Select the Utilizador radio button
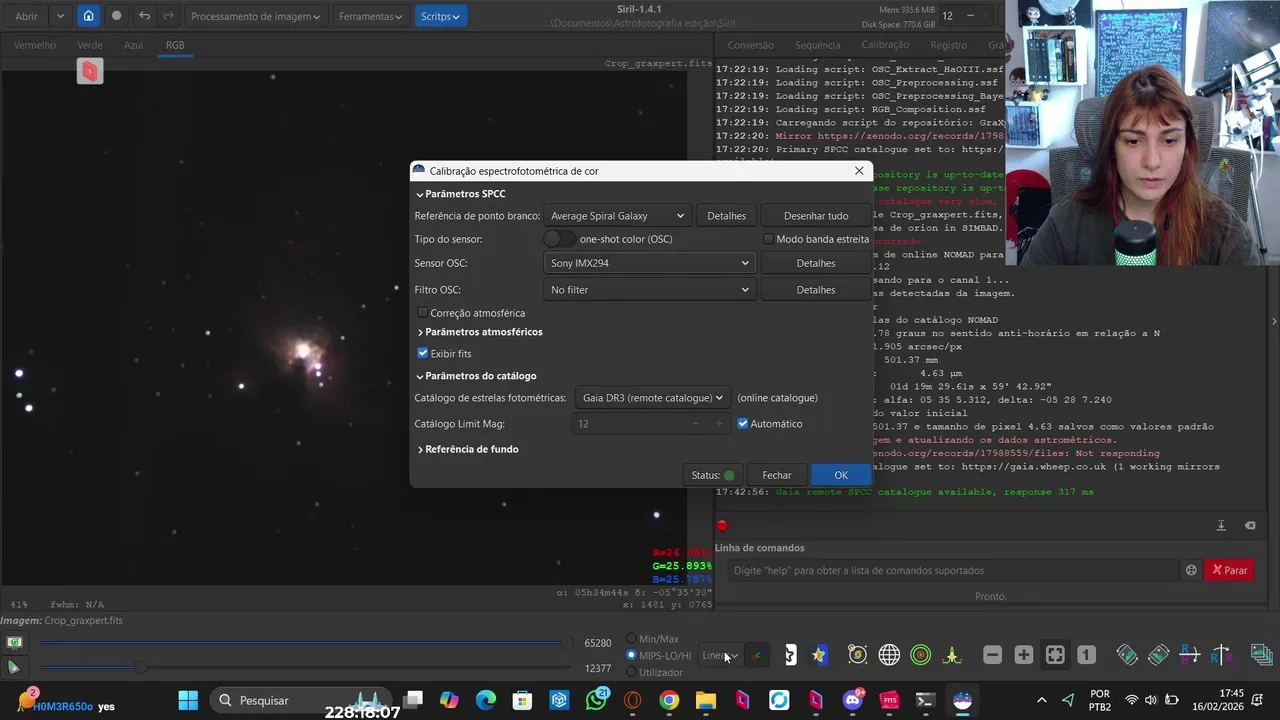This screenshot has width=1280, height=720. tap(631, 673)
